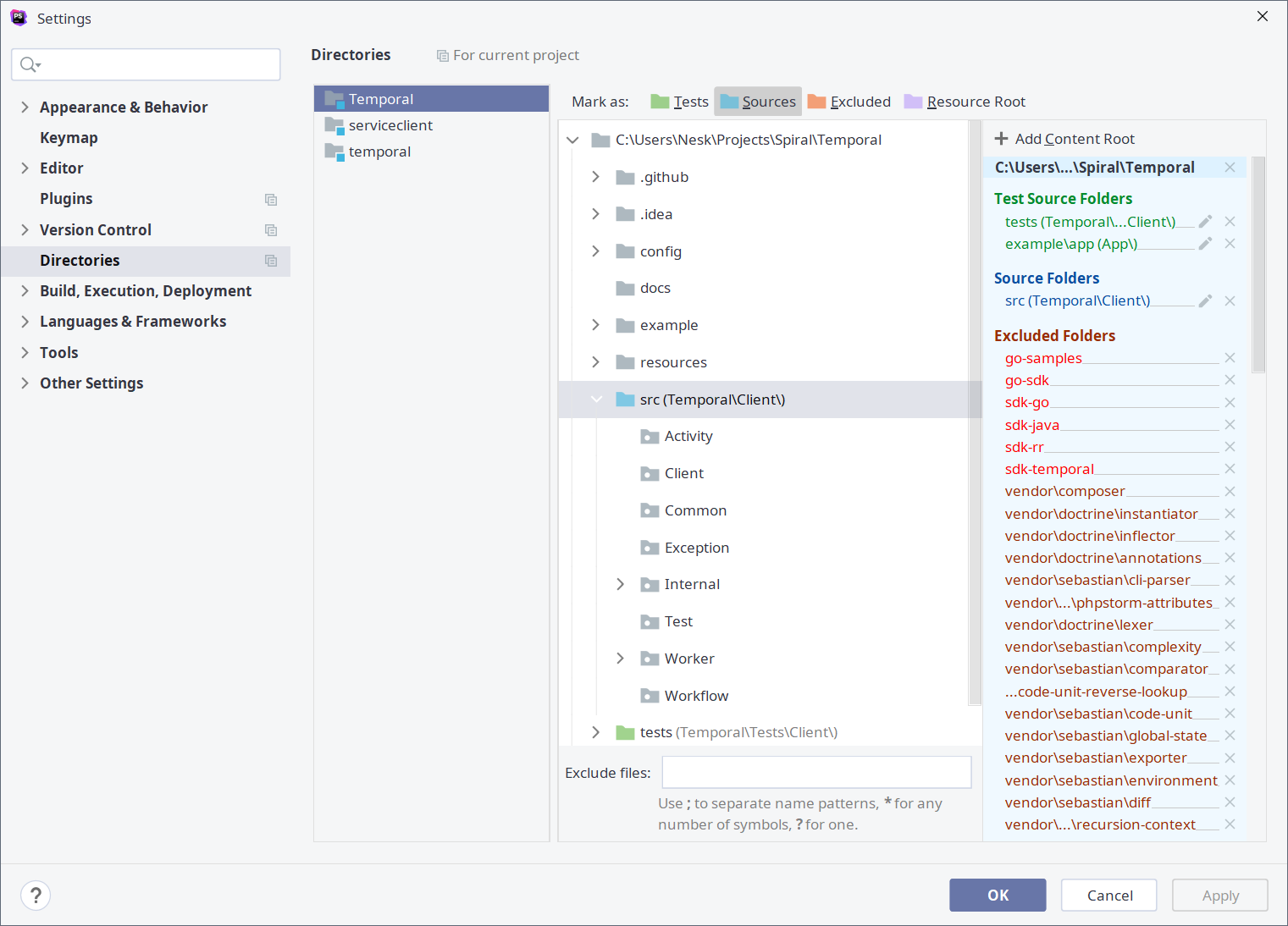1288x926 pixels.
Task: Remove sdk-java from excluded folders
Action: point(1230,425)
